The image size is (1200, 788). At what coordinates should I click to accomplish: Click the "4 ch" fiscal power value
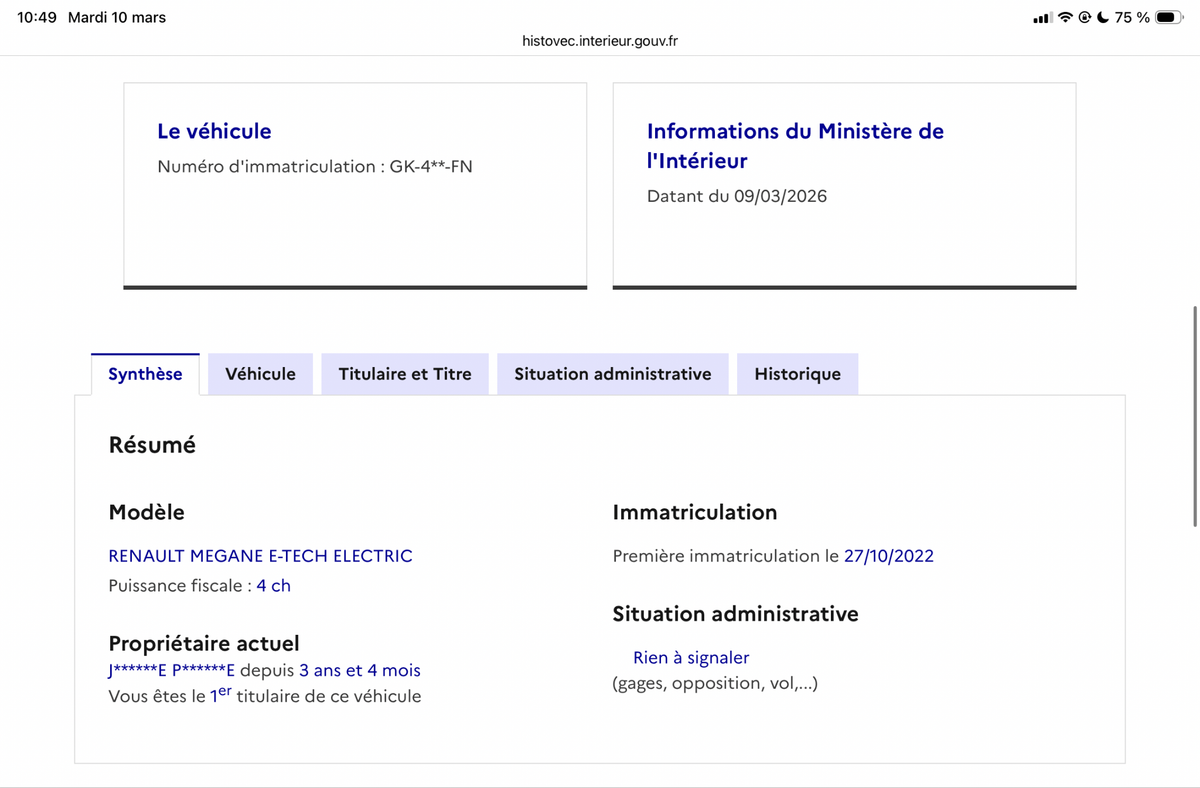(273, 586)
